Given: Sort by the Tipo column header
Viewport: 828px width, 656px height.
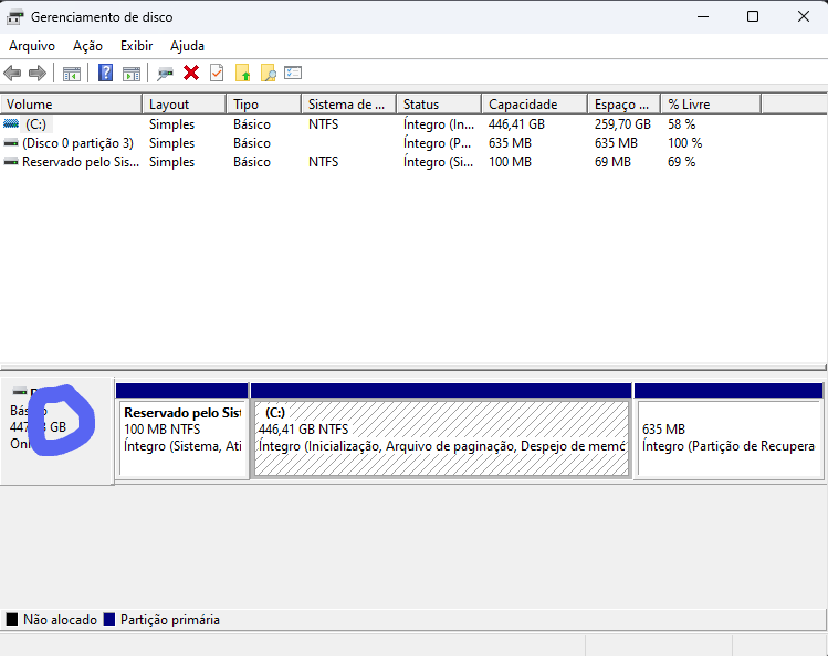Looking at the screenshot, I should point(264,104).
